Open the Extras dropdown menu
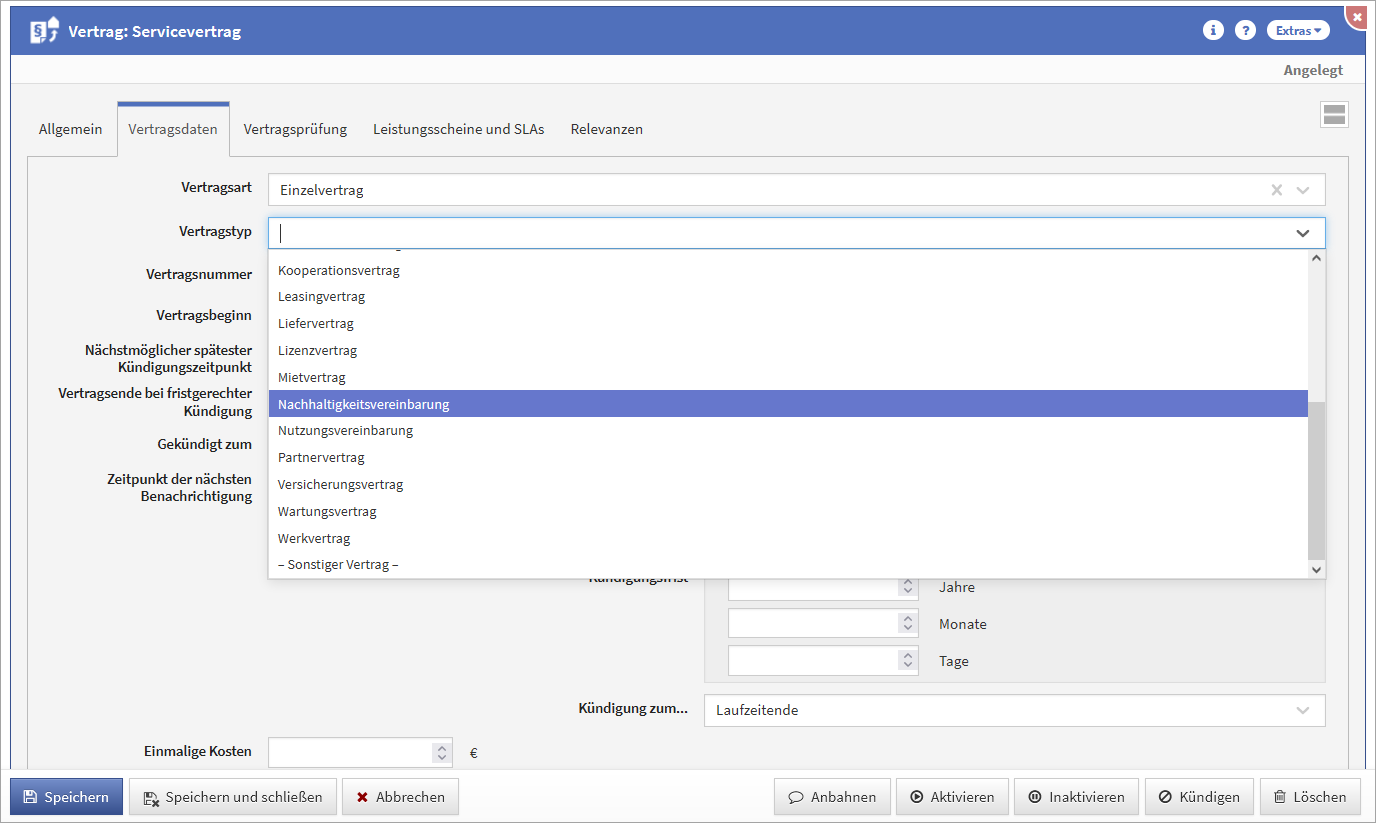The height and width of the screenshot is (823, 1376). coord(1298,31)
